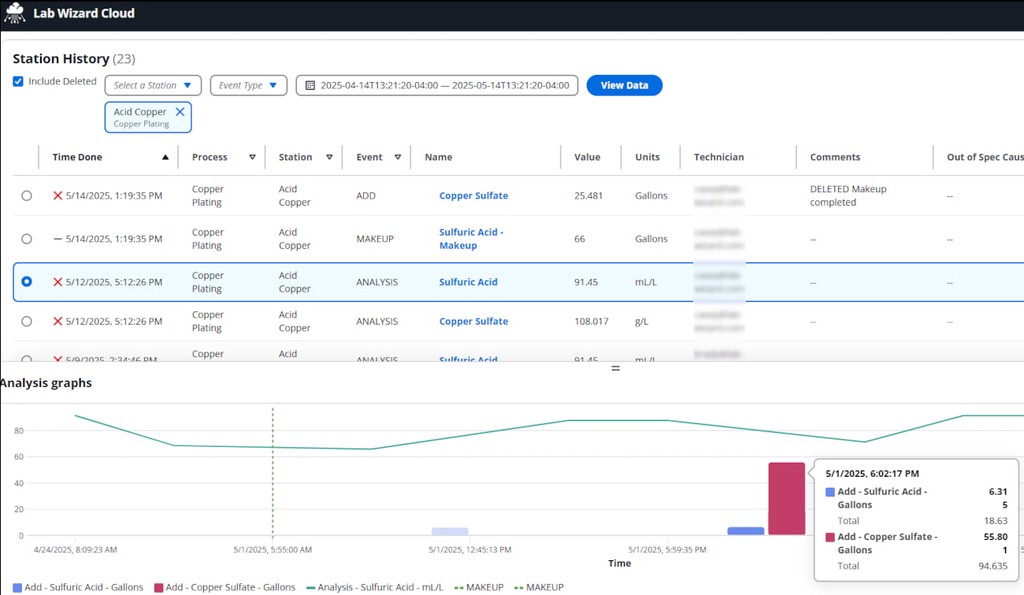1024x595 pixels.
Task: Click the panel splitter handle above Analysis graphs
Action: pos(615,368)
